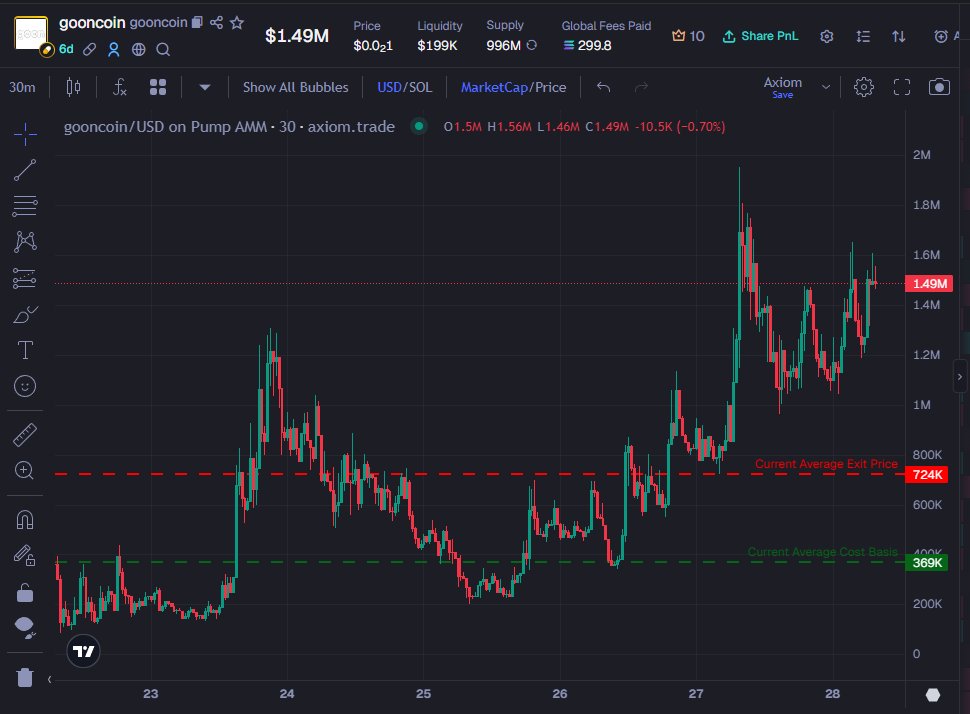This screenshot has height=714, width=970.
Task: Copy the gooncoin contract address
Action: [197, 22]
